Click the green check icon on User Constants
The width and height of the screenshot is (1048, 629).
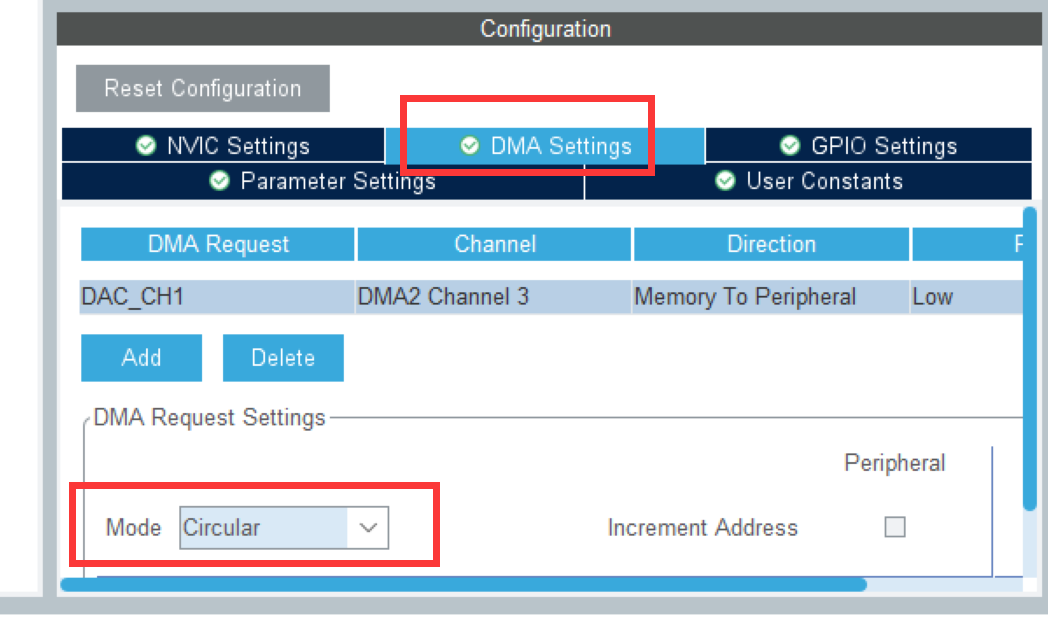724,181
